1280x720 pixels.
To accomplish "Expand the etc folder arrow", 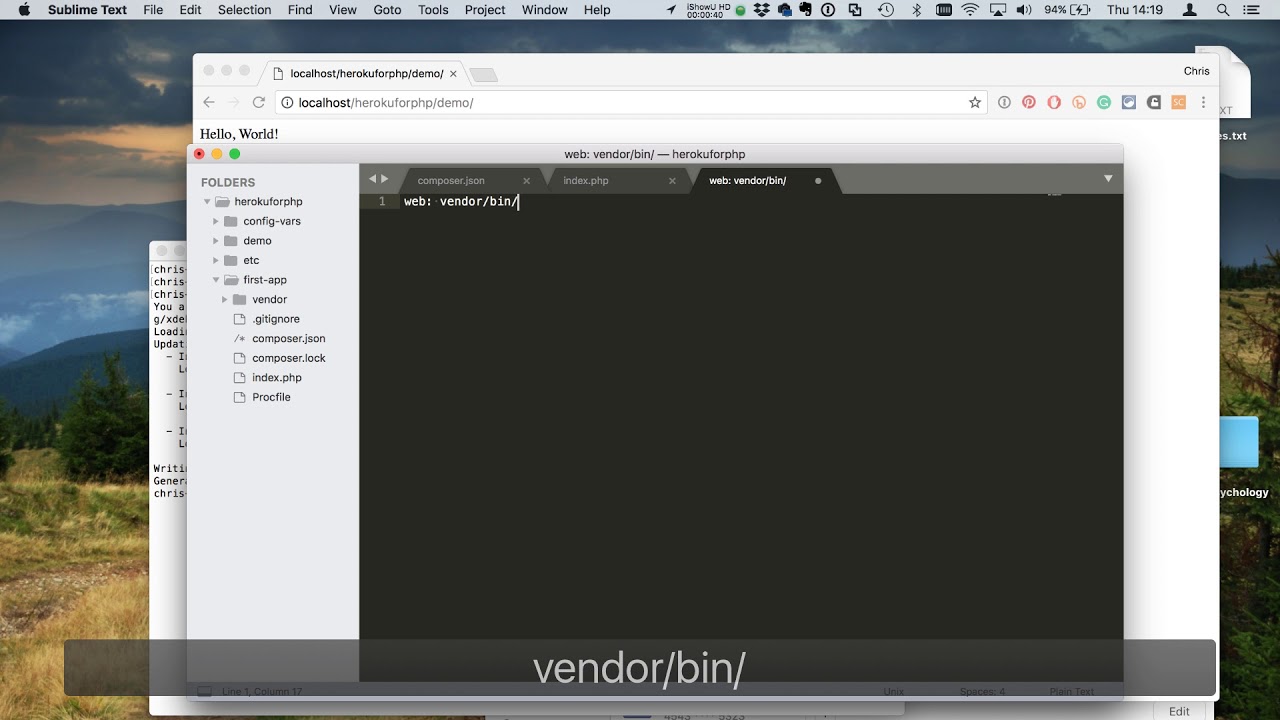I will (x=216, y=260).
